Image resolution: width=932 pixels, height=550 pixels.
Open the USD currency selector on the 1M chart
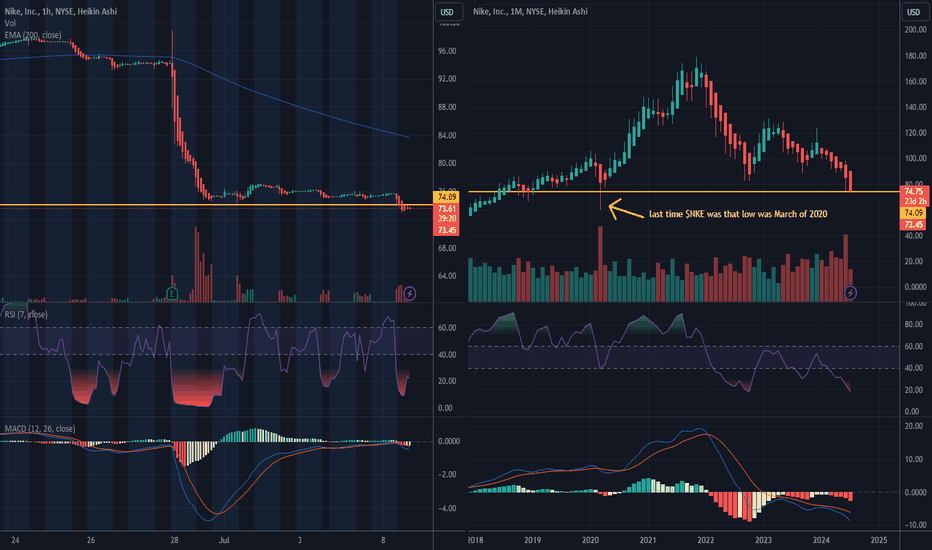914,12
